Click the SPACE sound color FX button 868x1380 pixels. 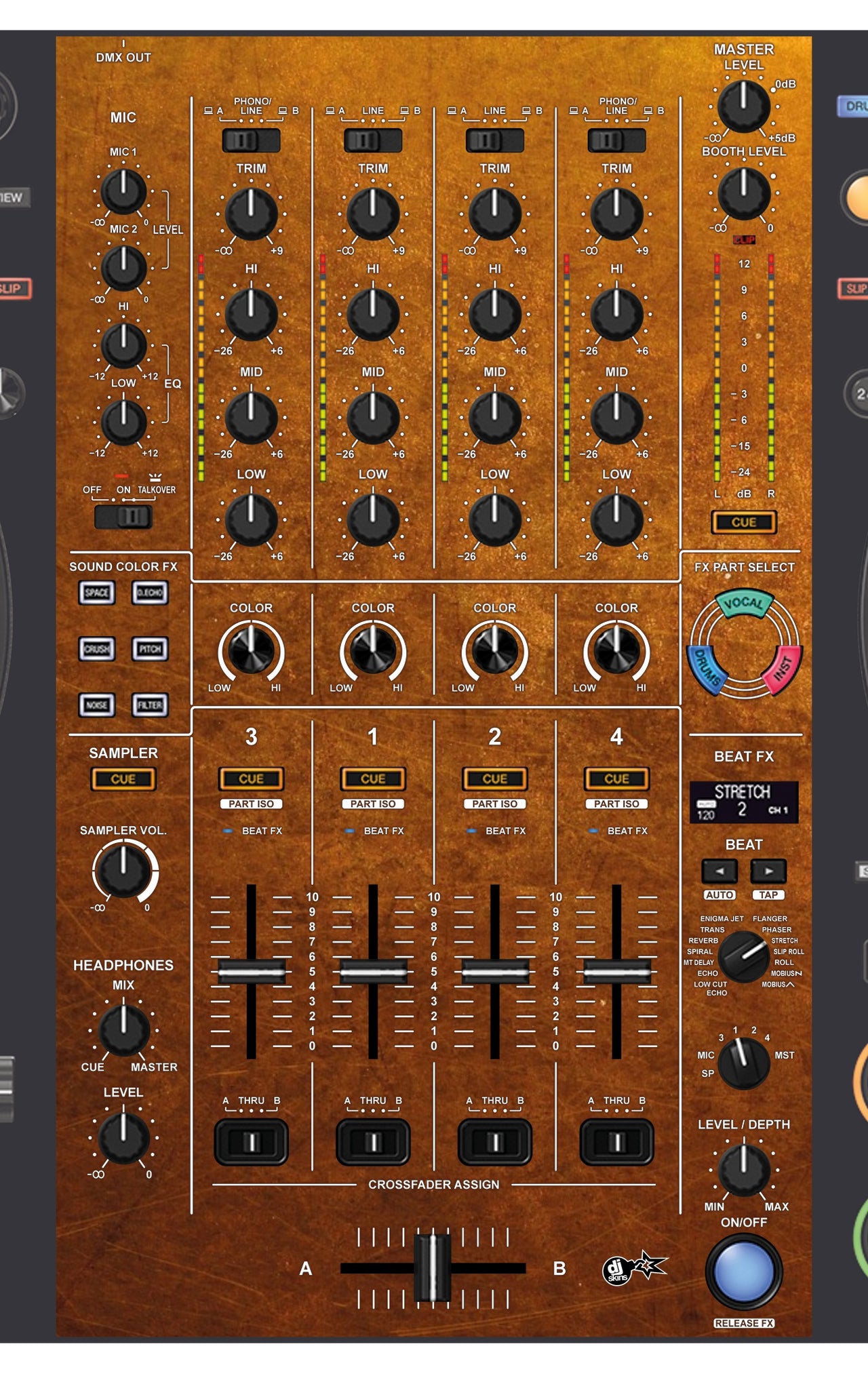(x=97, y=593)
